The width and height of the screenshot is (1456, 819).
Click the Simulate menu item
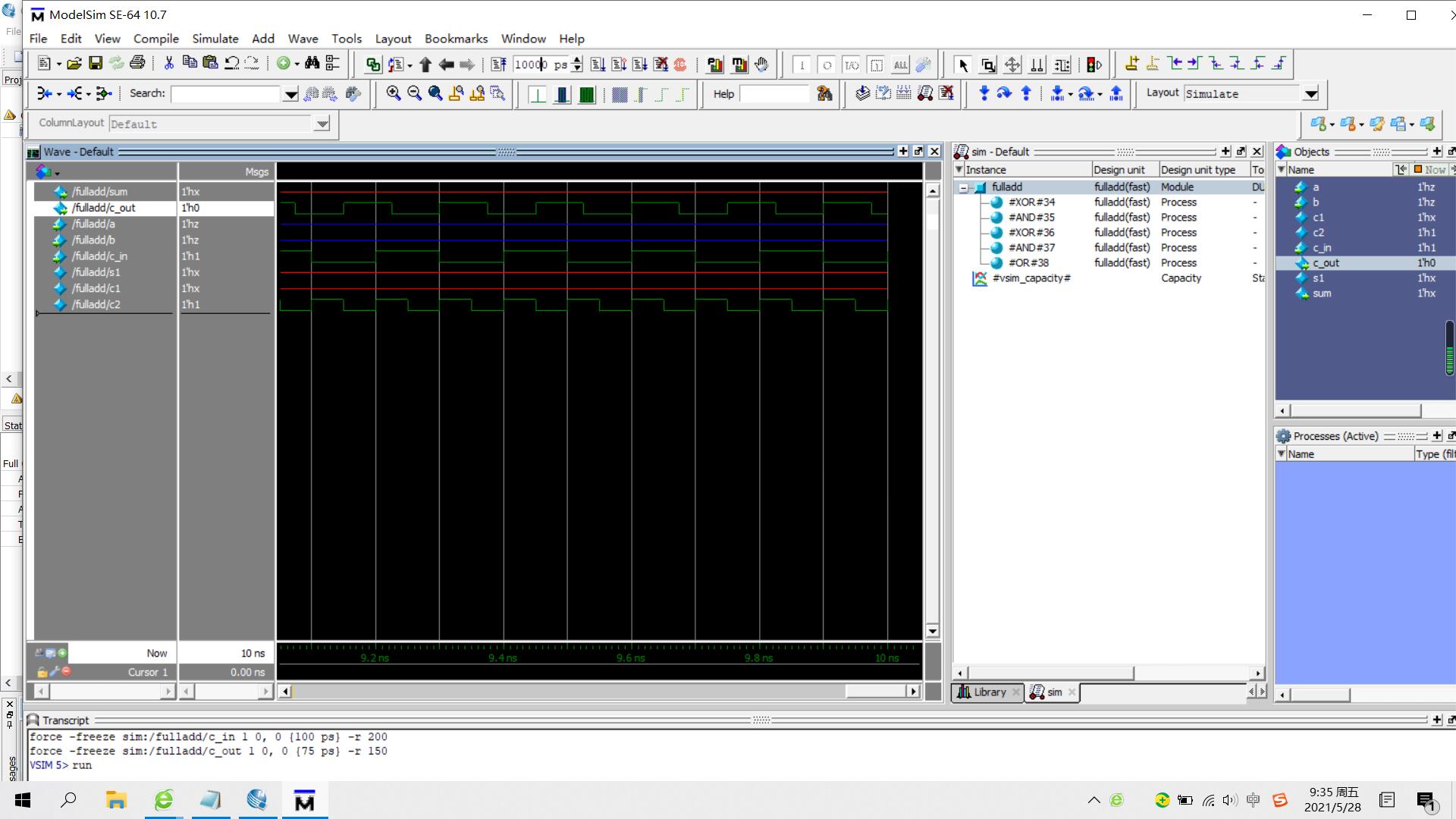(x=214, y=38)
